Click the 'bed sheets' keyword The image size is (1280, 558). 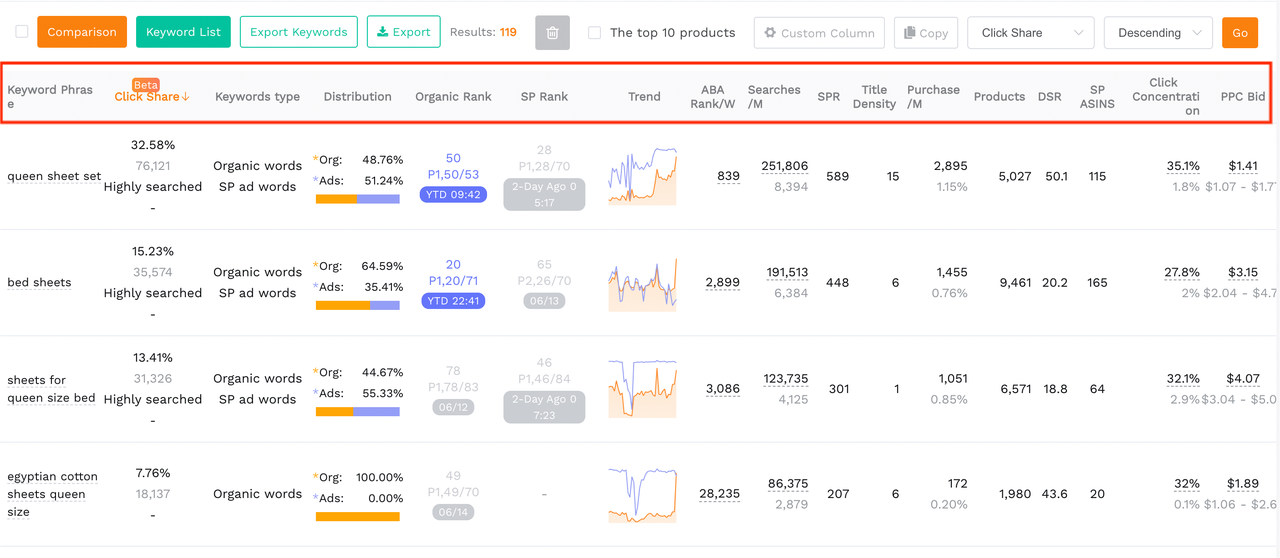coord(39,282)
